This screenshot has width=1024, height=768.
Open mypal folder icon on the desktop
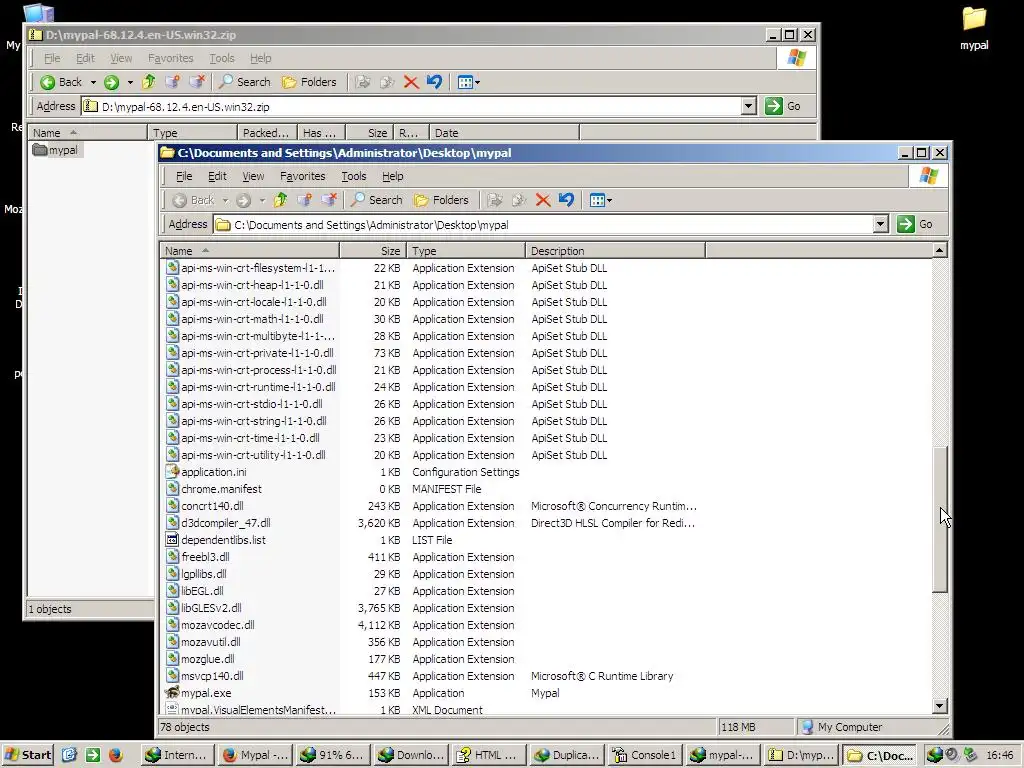pyautogui.click(x=974, y=27)
